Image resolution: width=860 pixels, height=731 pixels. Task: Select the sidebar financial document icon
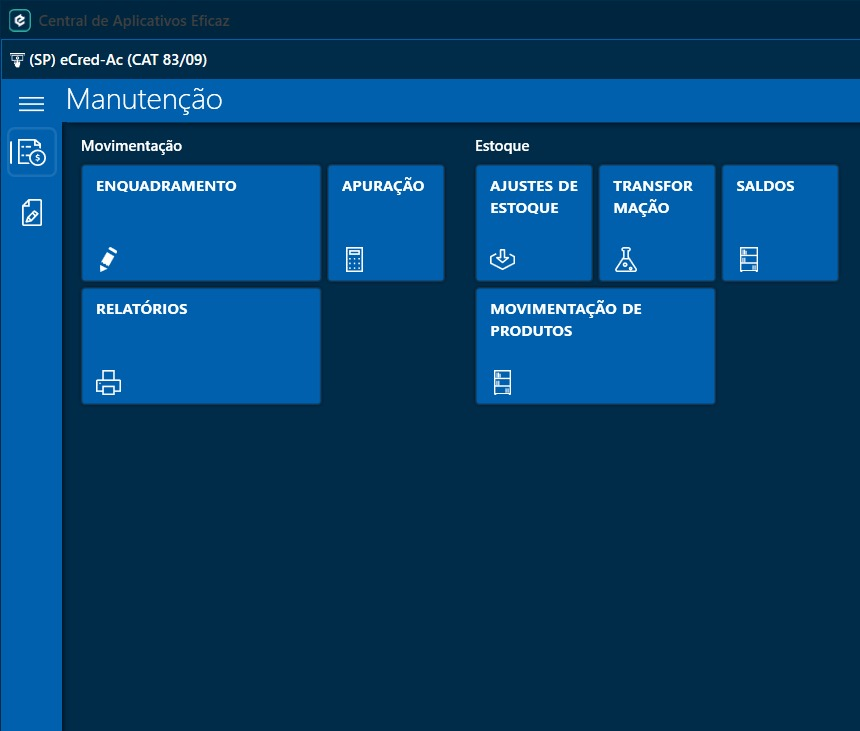pyautogui.click(x=31, y=152)
